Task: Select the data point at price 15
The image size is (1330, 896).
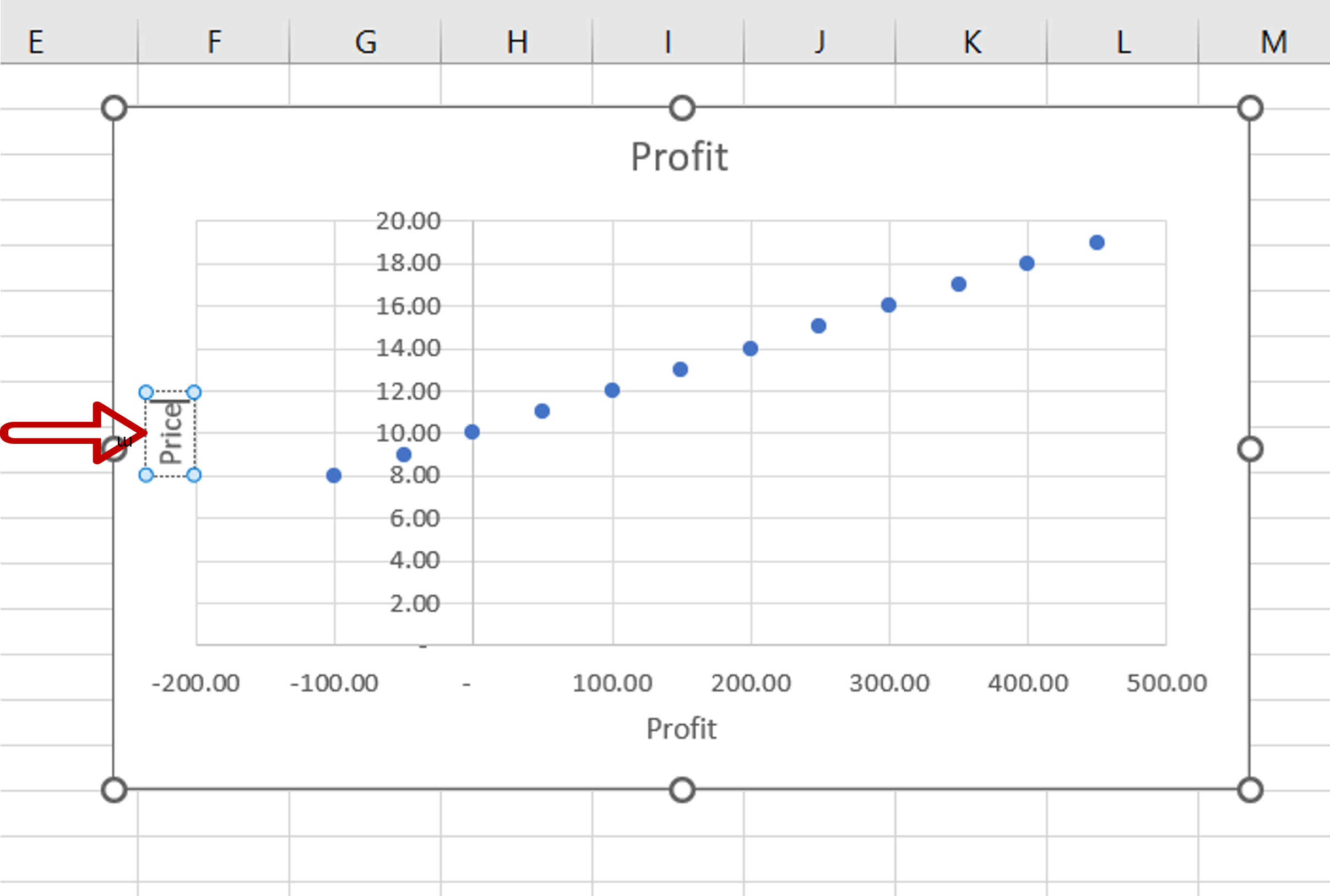Action: click(818, 325)
